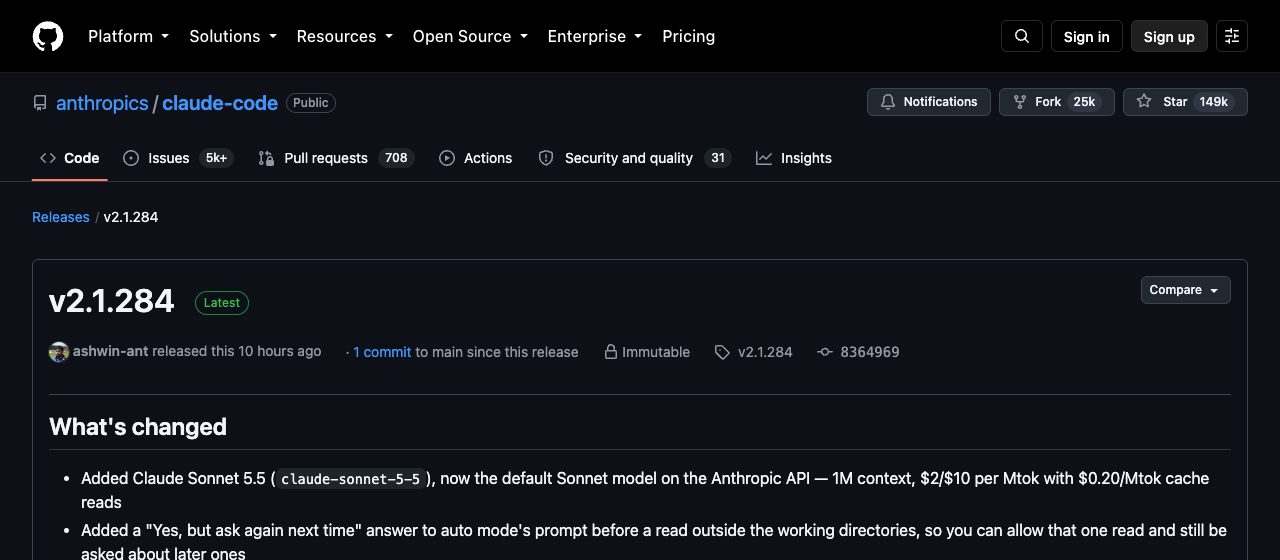This screenshot has width=1280, height=560.
Task: Switch to the Code tab
Action: tap(70, 158)
